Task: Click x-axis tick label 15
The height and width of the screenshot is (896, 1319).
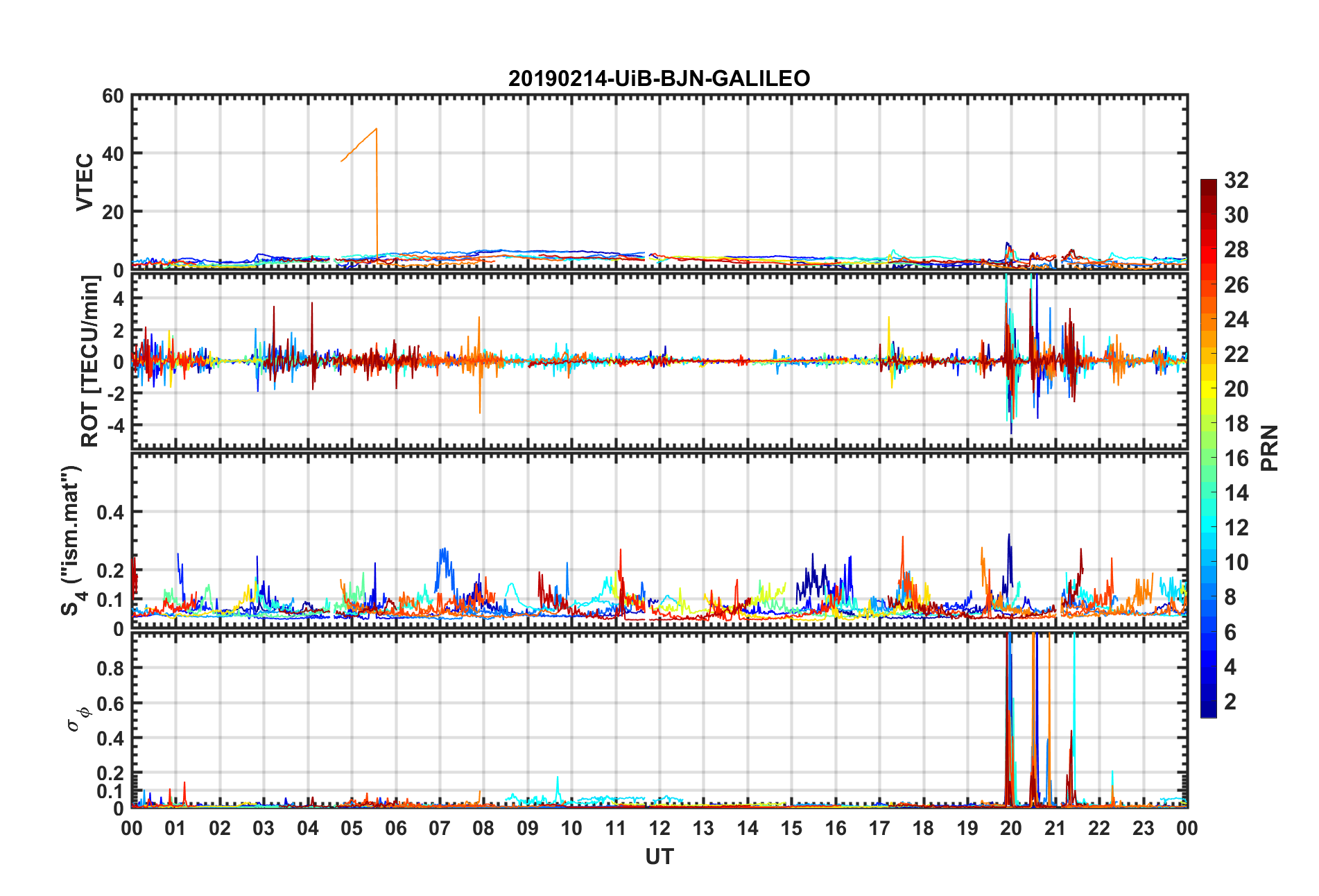Action: (x=791, y=828)
